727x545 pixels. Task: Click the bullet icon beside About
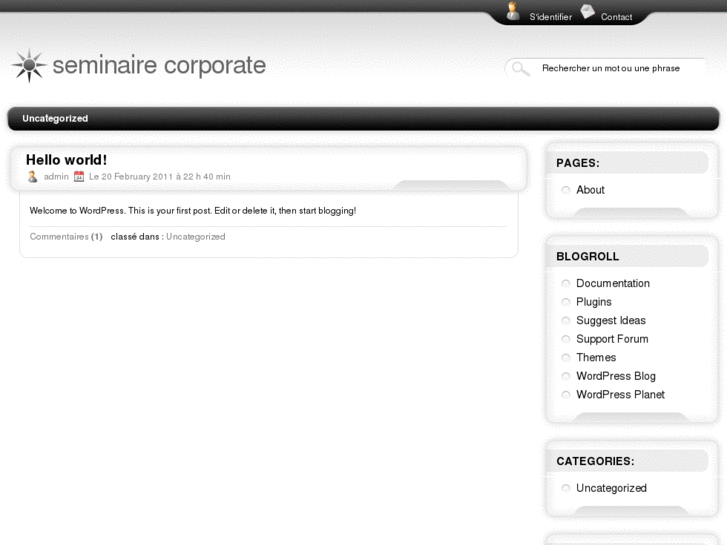(566, 190)
